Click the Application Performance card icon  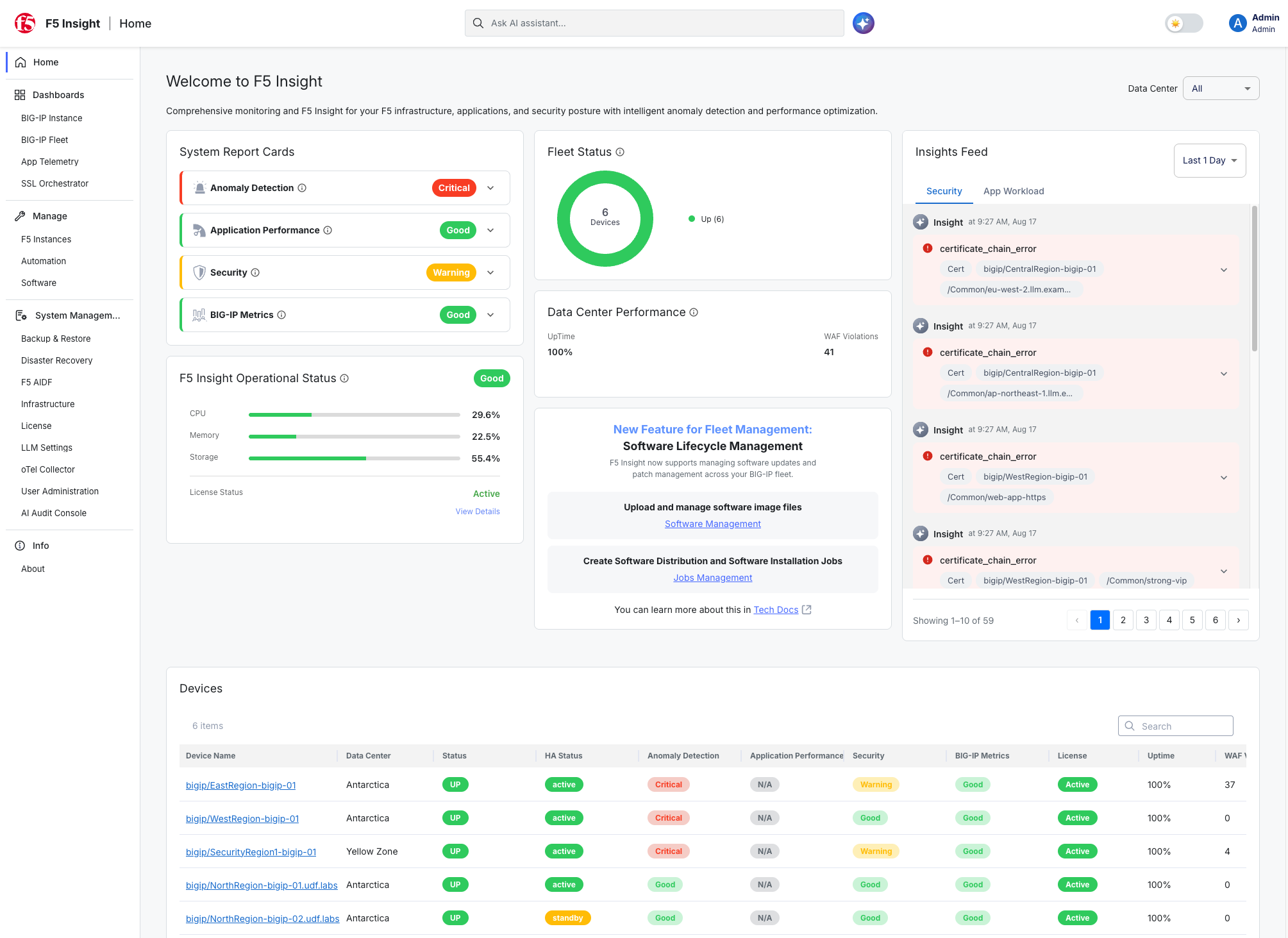pyautogui.click(x=199, y=230)
